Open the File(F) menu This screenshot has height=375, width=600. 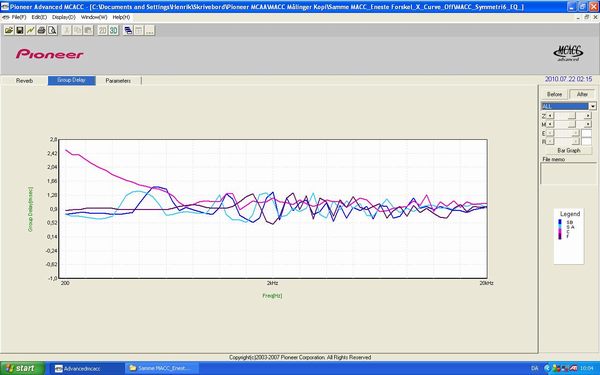point(19,17)
